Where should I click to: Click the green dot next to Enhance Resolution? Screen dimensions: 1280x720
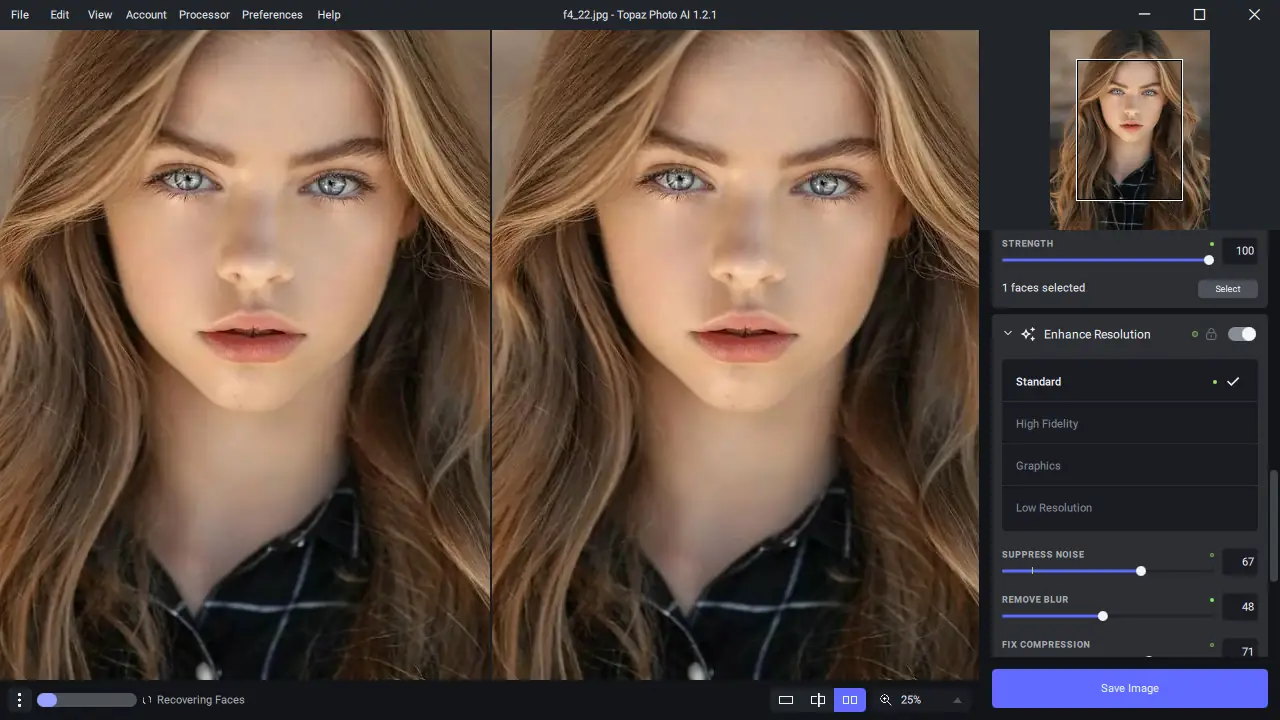pos(1195,334)
